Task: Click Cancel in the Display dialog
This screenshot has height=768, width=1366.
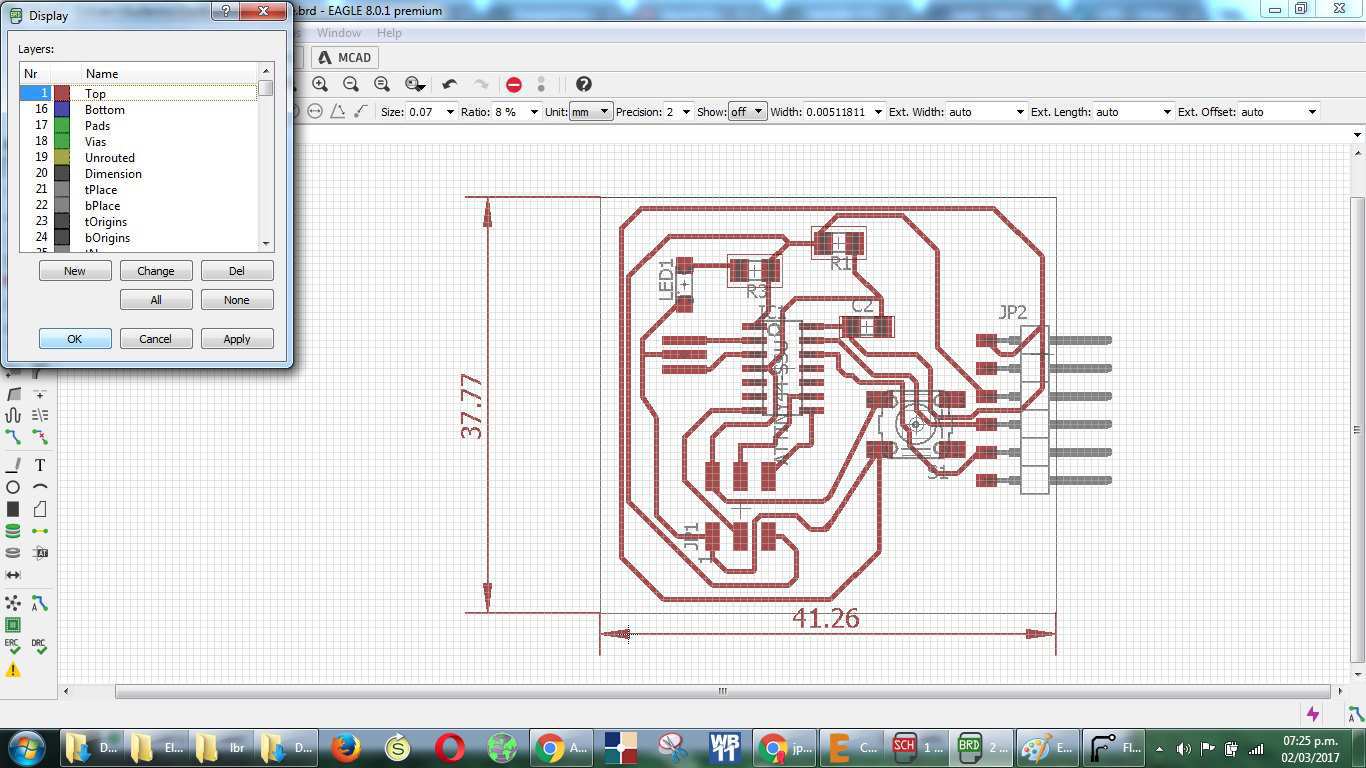Action: pyautogui.click(x=156, y=339)
